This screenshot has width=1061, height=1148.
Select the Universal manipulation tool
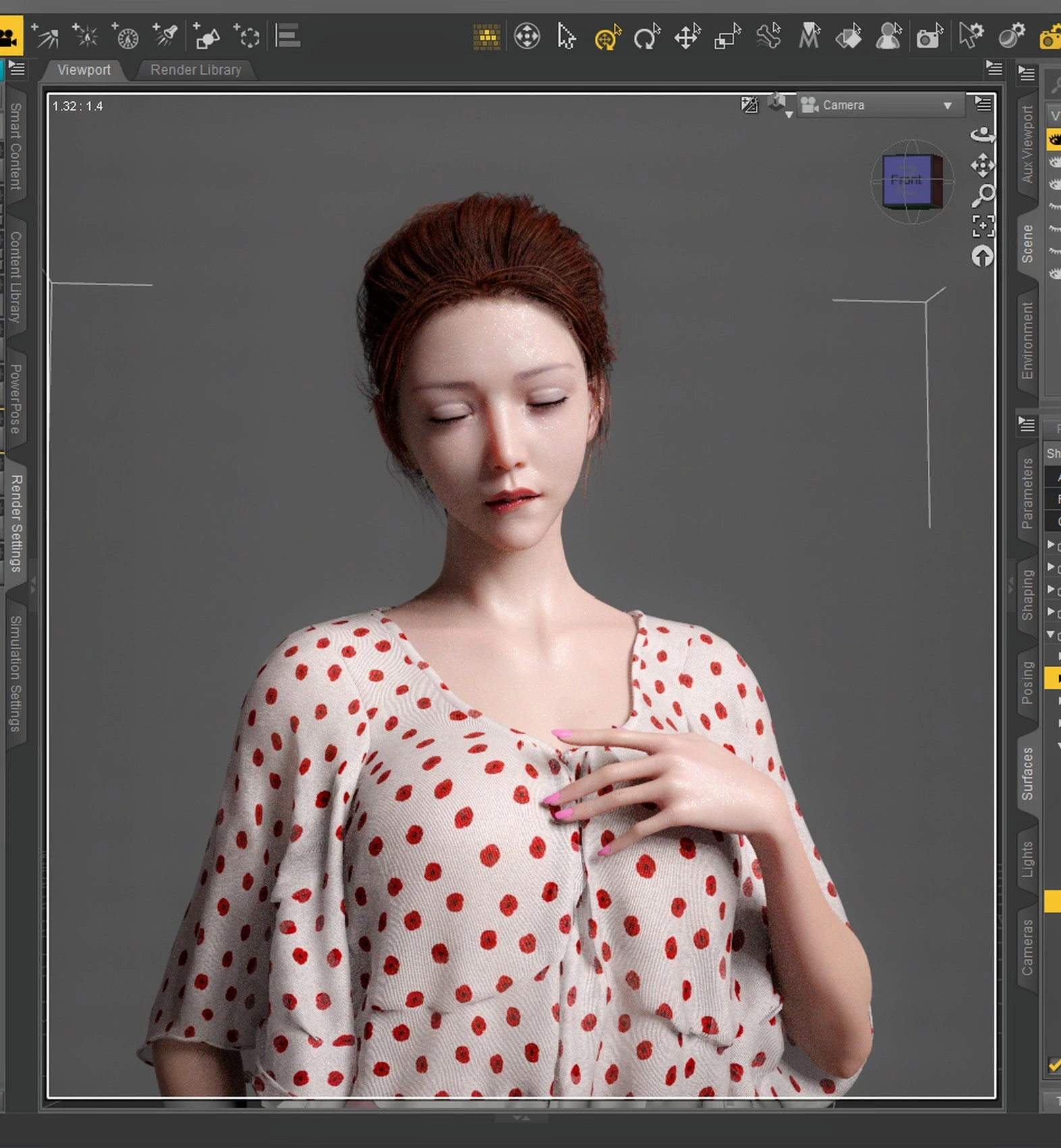pyautogui.click(x=606, y=37)
